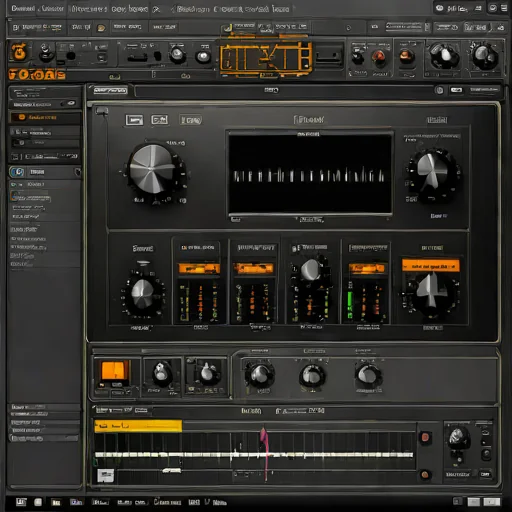Click the second small knob after the orange pad

point(209,372)
